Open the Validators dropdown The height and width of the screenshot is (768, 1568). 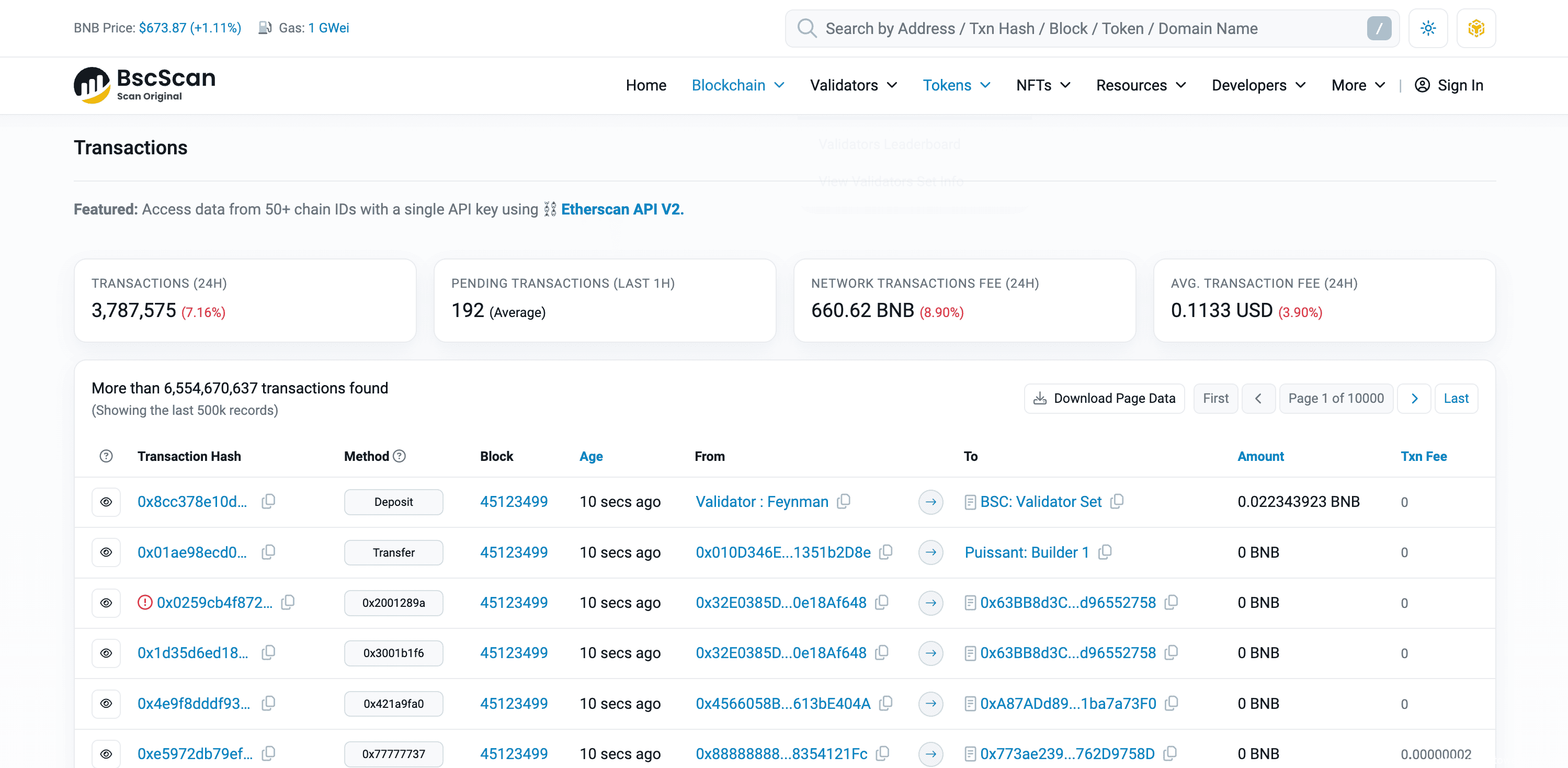click(853, 85)
